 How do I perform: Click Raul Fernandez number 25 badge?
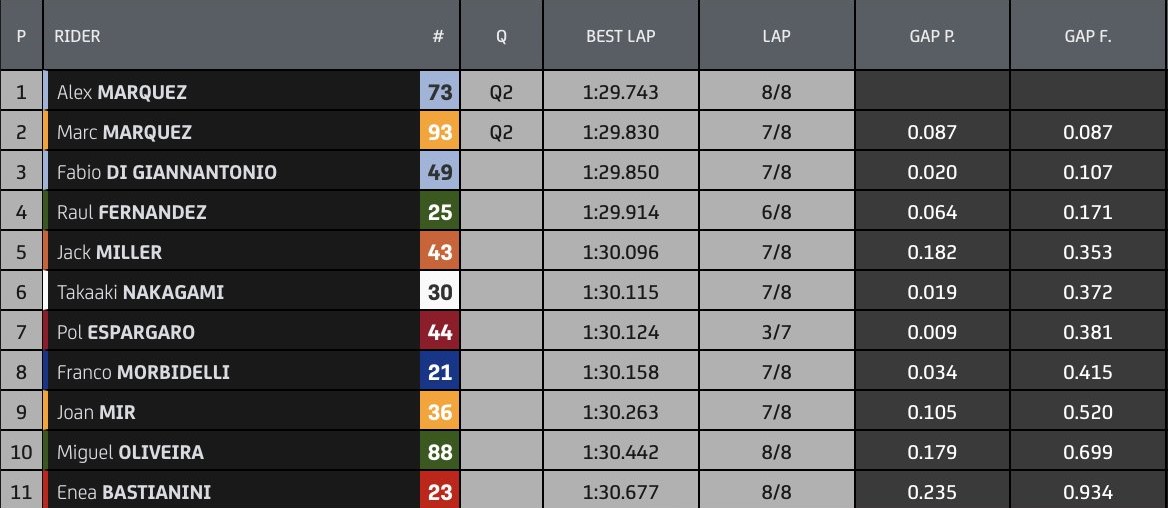click(x=439, y=212)
